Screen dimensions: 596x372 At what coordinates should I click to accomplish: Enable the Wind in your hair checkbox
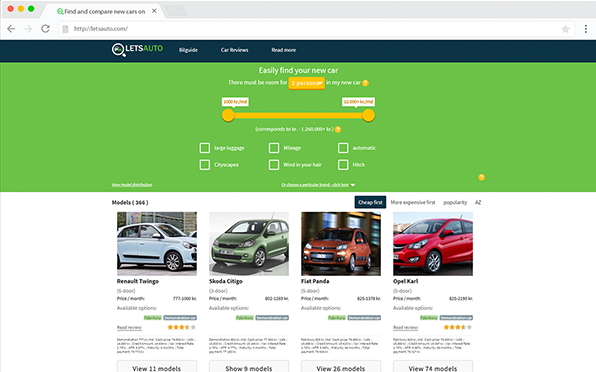point(274,165)
